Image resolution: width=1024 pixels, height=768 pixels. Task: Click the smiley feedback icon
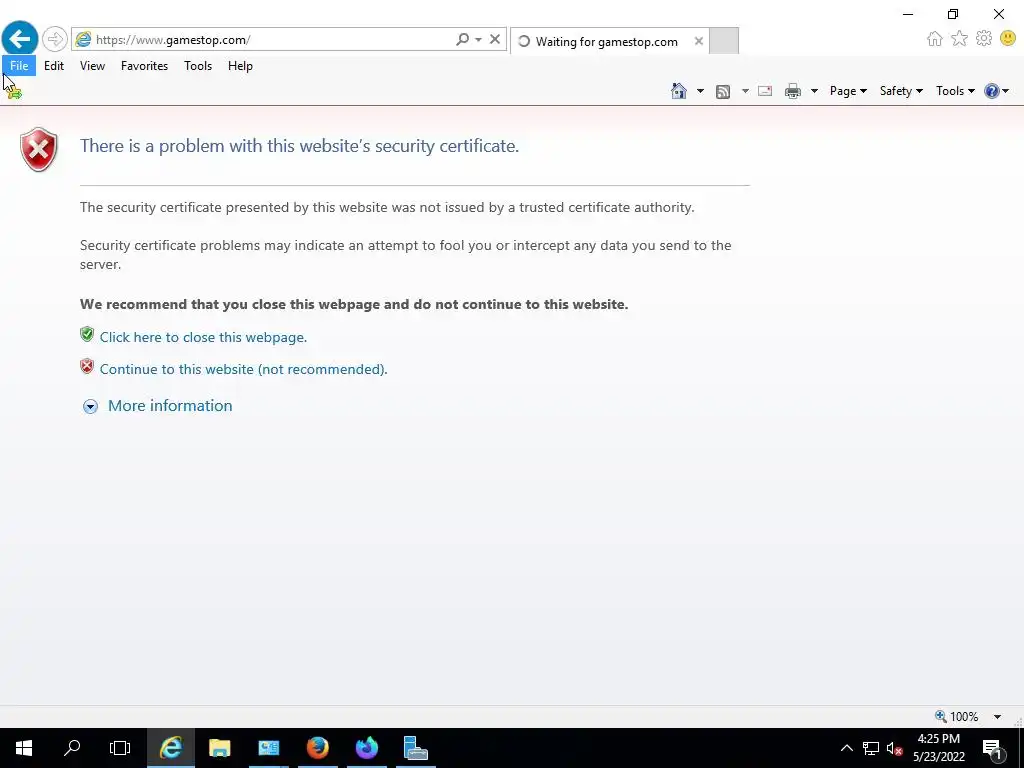click(x=1008, y=39)
